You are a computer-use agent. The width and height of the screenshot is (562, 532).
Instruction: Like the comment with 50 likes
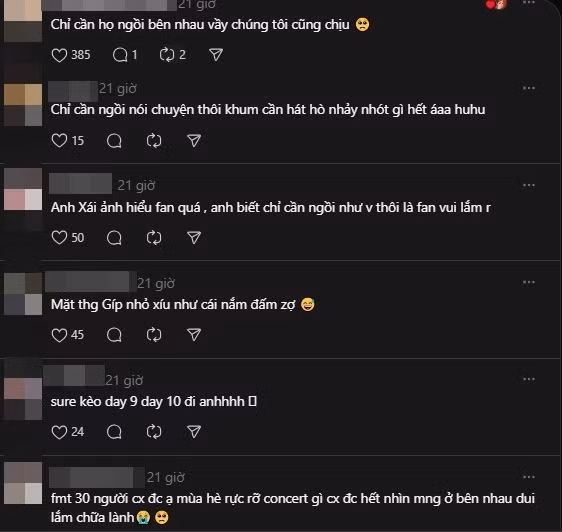pos(59,238)
